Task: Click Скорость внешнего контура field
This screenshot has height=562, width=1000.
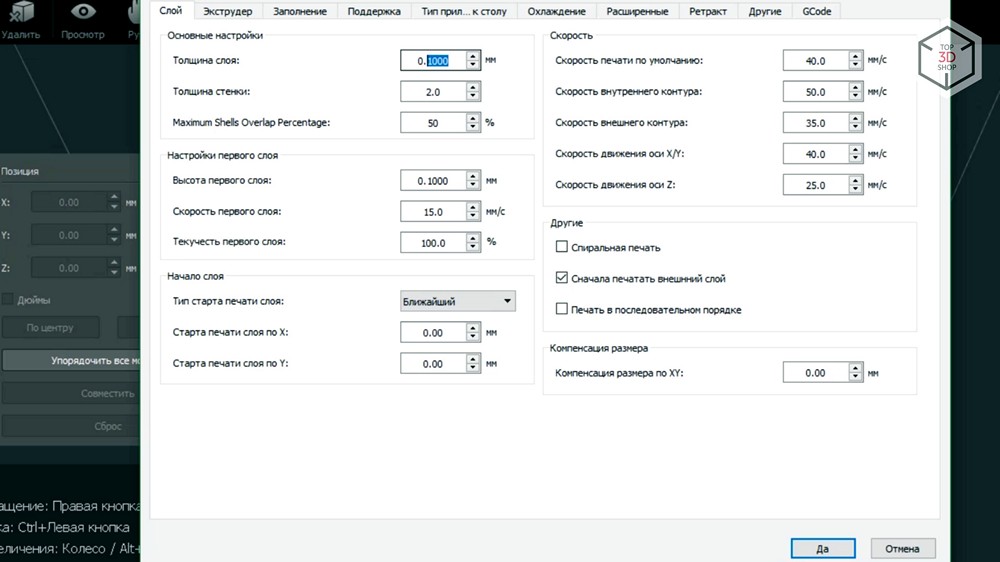Action: tap(816, 122)
